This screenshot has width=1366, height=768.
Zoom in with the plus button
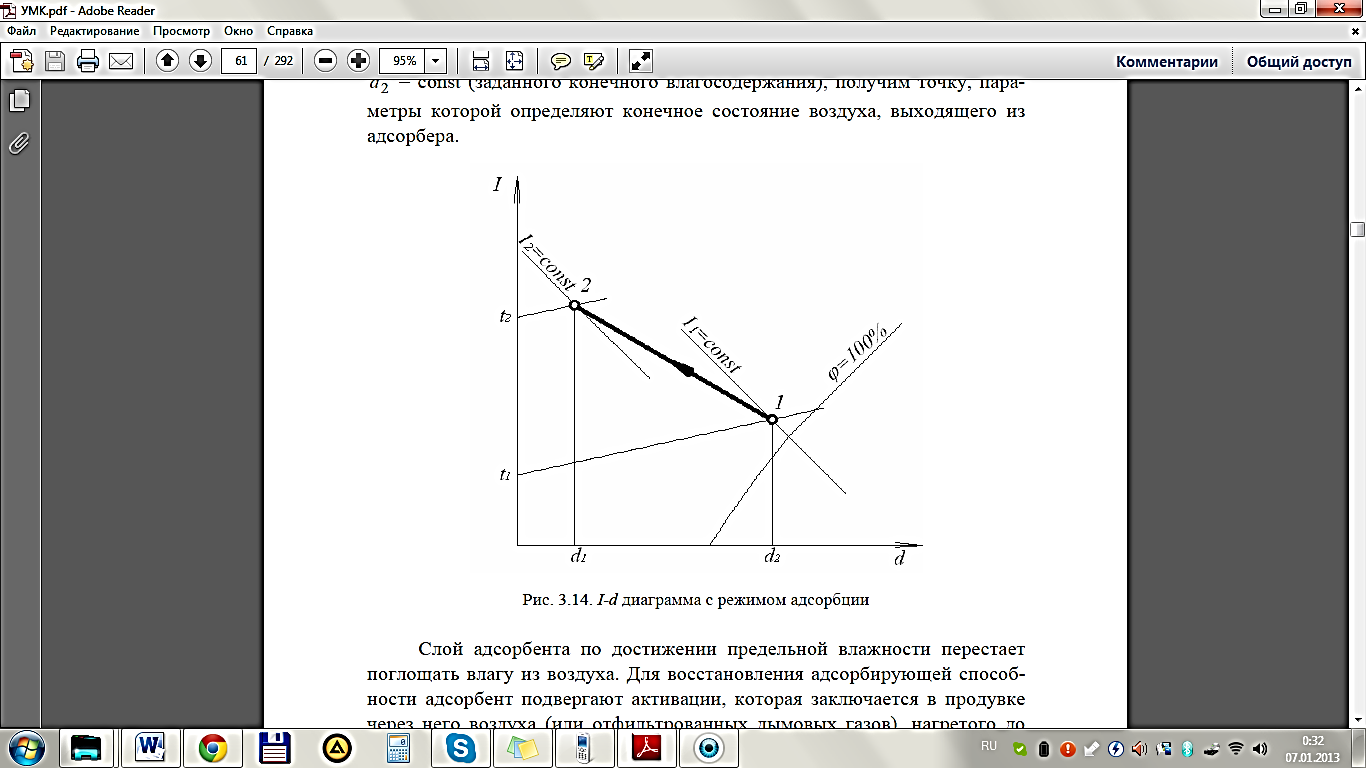point(358,61)
